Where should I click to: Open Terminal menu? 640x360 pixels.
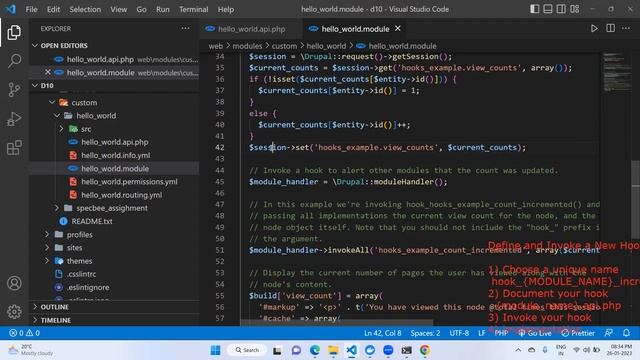tap(193, 9)
